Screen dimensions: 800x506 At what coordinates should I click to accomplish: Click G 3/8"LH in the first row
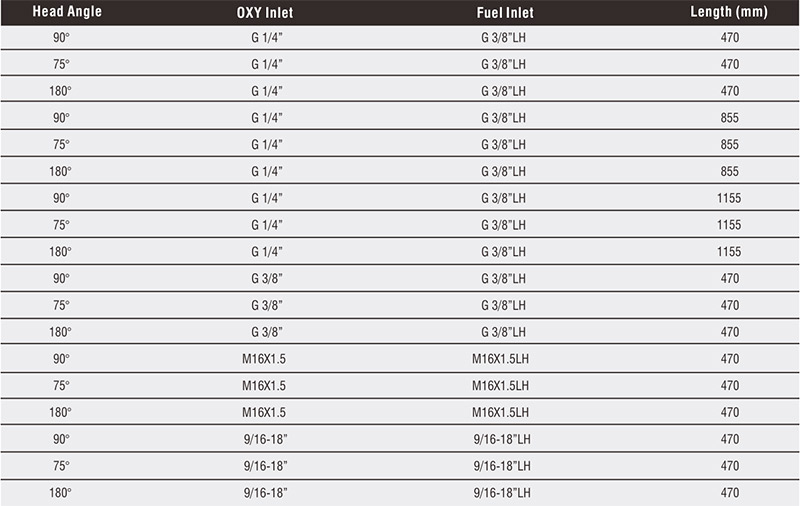point(503,38)
